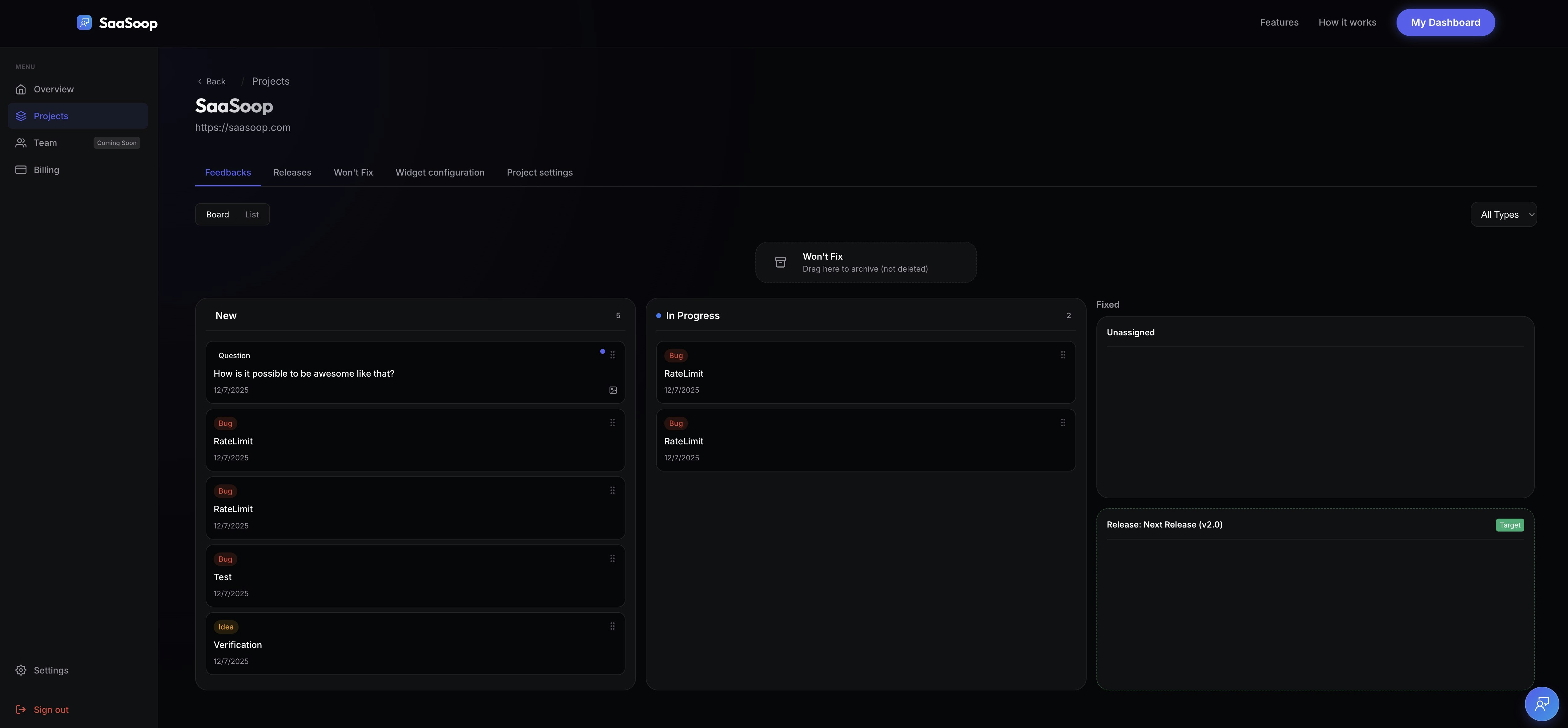The height and width of the screenshot is (728, 1568).
Task: Click the My Dashboard button
Action: coord(1446,22)
